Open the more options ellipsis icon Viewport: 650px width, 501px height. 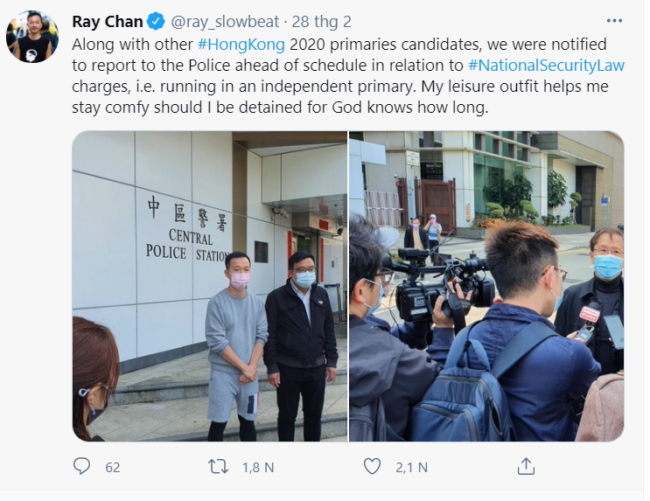[615, 21]
